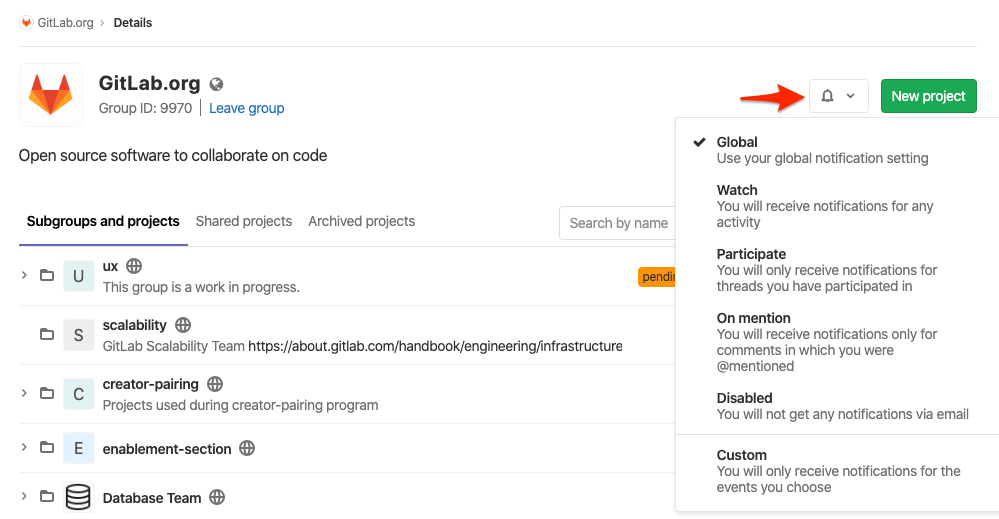The height and width of the screenshot is (519, 999).
Task: Click the folder icon next to ux group
Action: click(x=47, y=275)
